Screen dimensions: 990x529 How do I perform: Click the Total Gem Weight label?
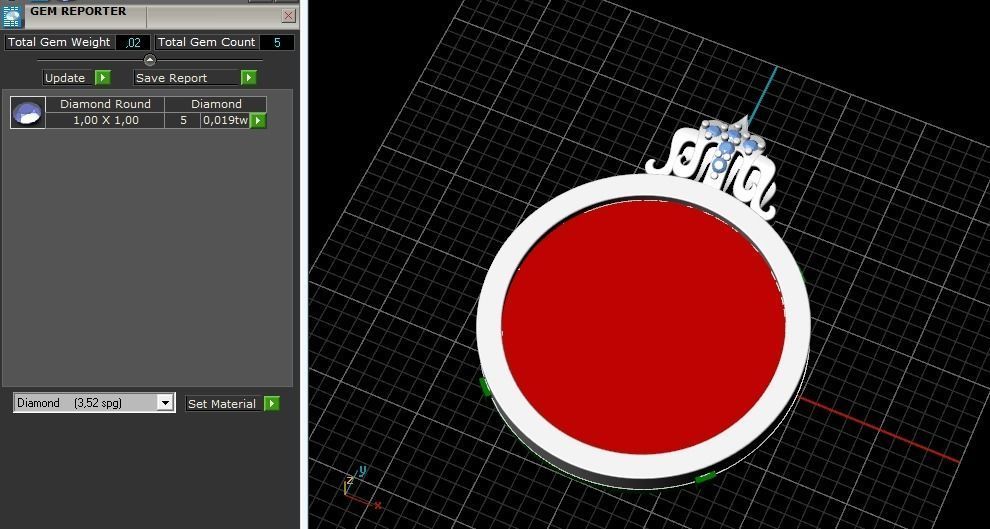click(59, 42)
